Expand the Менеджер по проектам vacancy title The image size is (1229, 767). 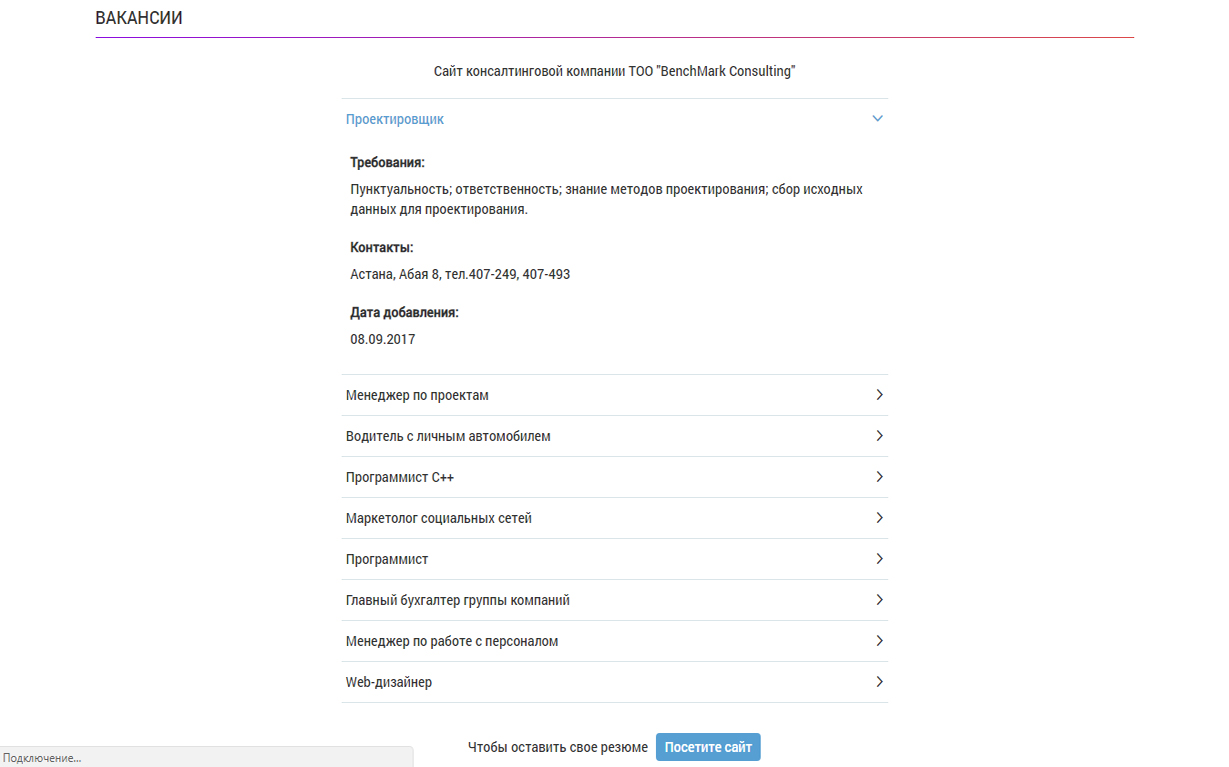(x=417, y=395)
